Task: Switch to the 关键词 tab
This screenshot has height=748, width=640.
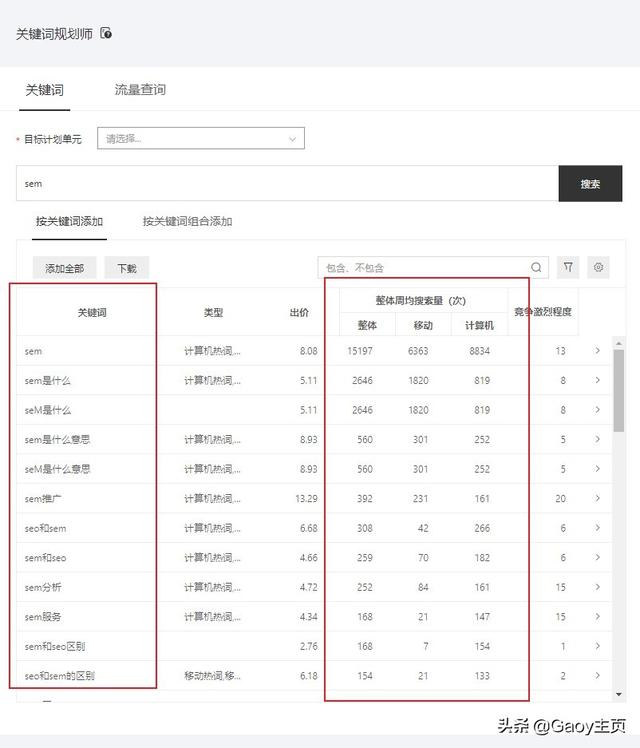Action: pyautogui.click(x=44, y=90)
